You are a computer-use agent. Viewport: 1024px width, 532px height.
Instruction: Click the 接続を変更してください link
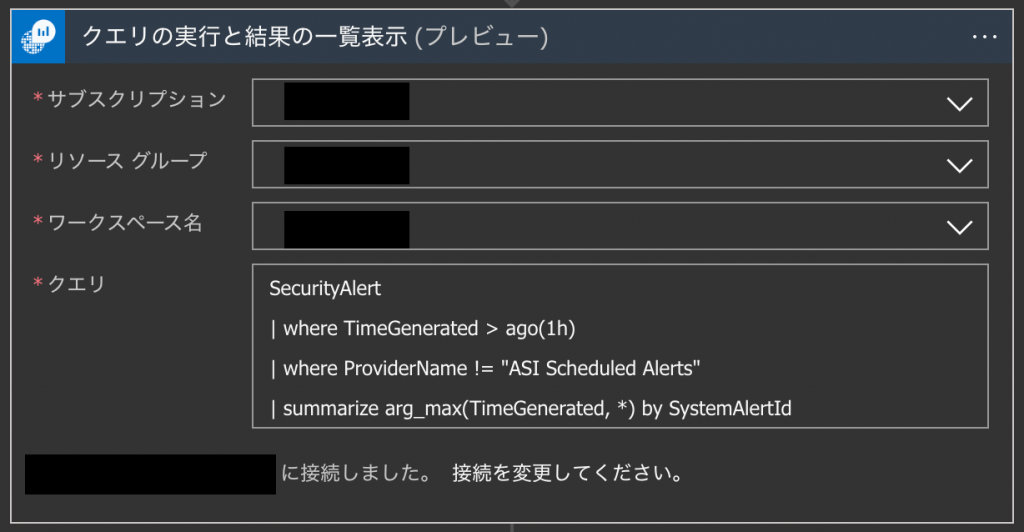[567, 473]
